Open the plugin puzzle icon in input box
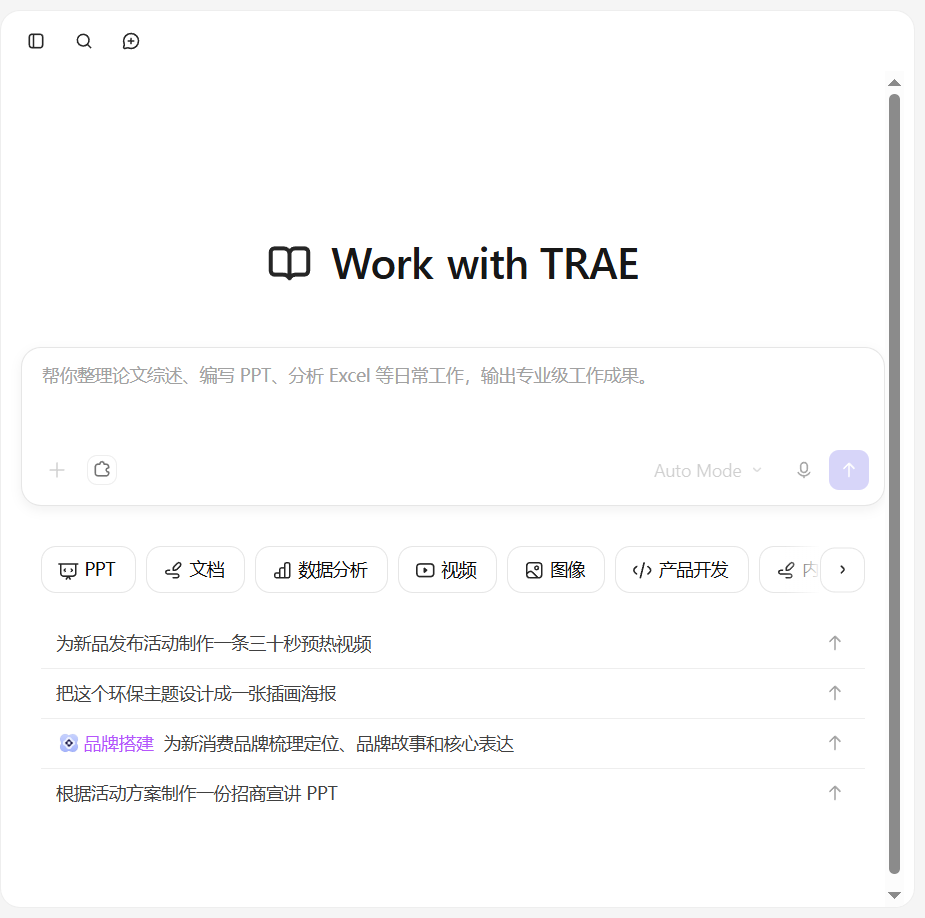Viewport: 925px width, 918px height. [102, 470]
